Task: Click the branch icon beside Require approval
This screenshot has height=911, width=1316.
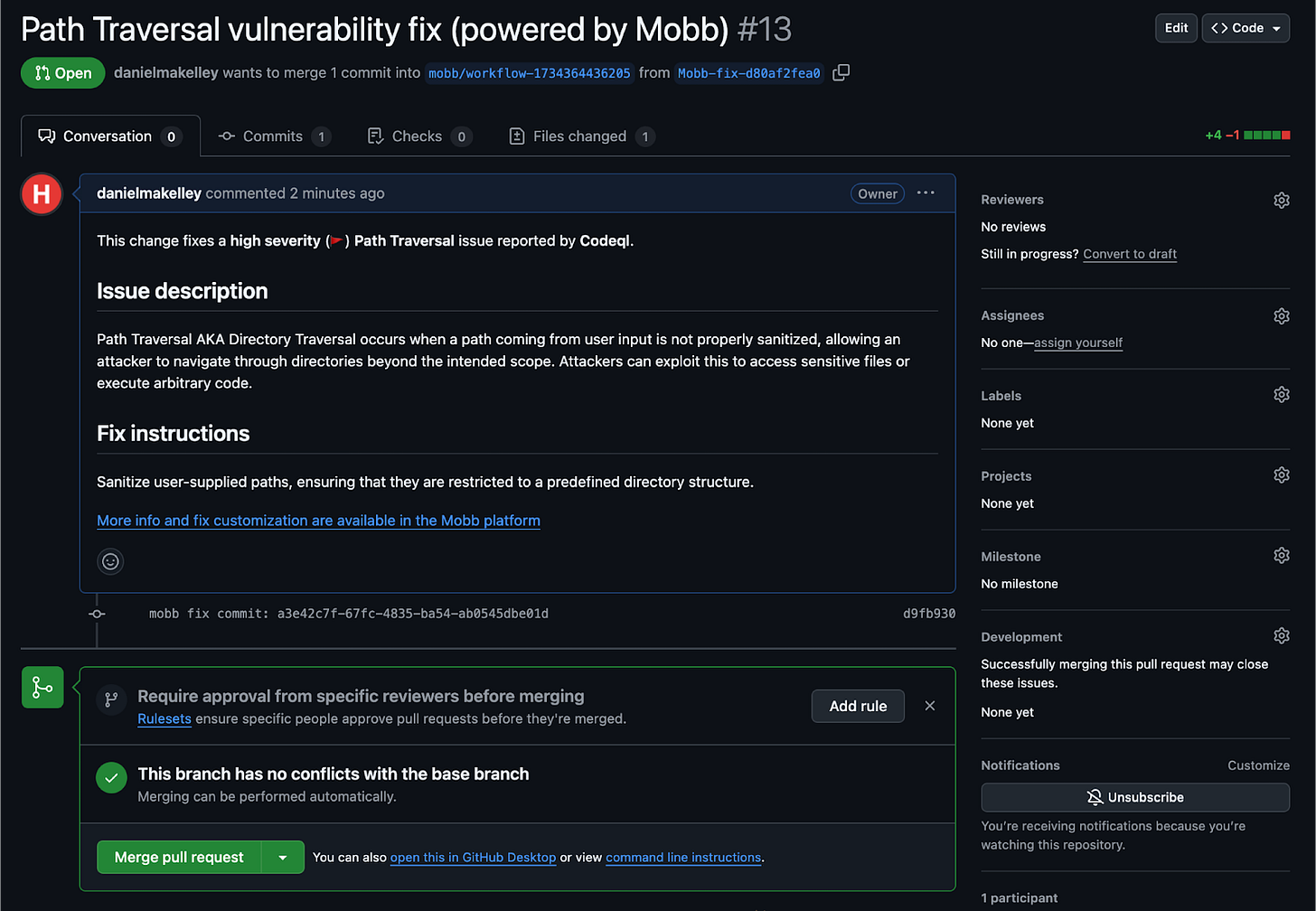Action: tap(111, 700)
